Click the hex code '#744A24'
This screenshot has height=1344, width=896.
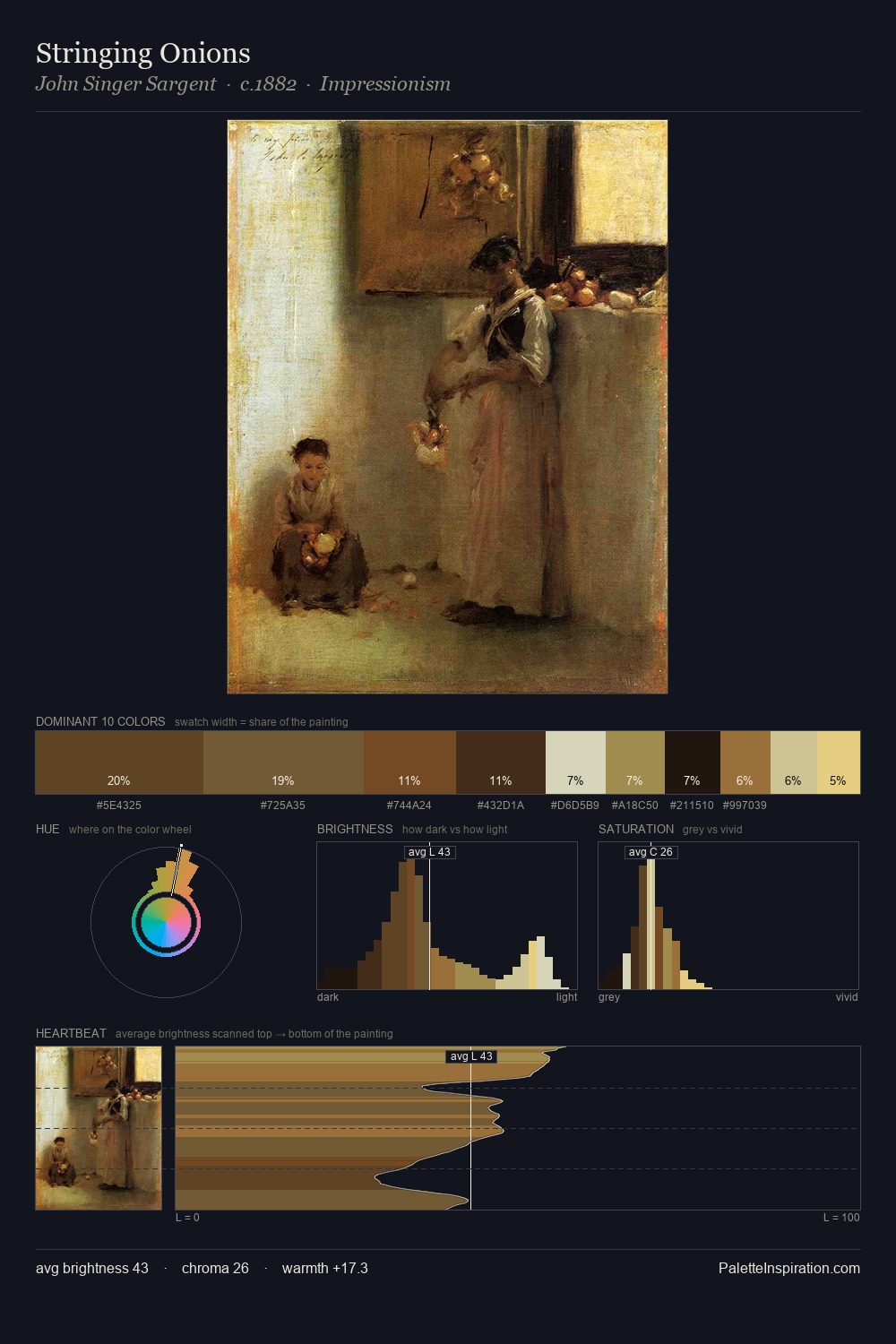(409, 806)
